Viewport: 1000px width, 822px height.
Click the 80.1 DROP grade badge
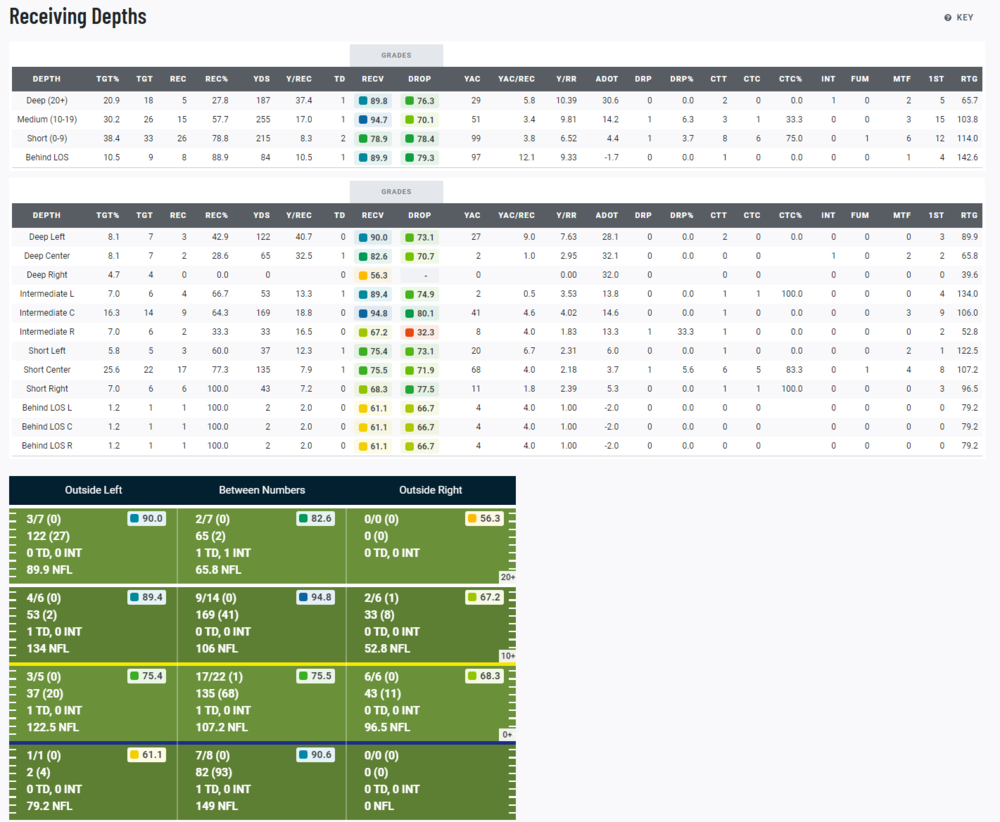420,313
